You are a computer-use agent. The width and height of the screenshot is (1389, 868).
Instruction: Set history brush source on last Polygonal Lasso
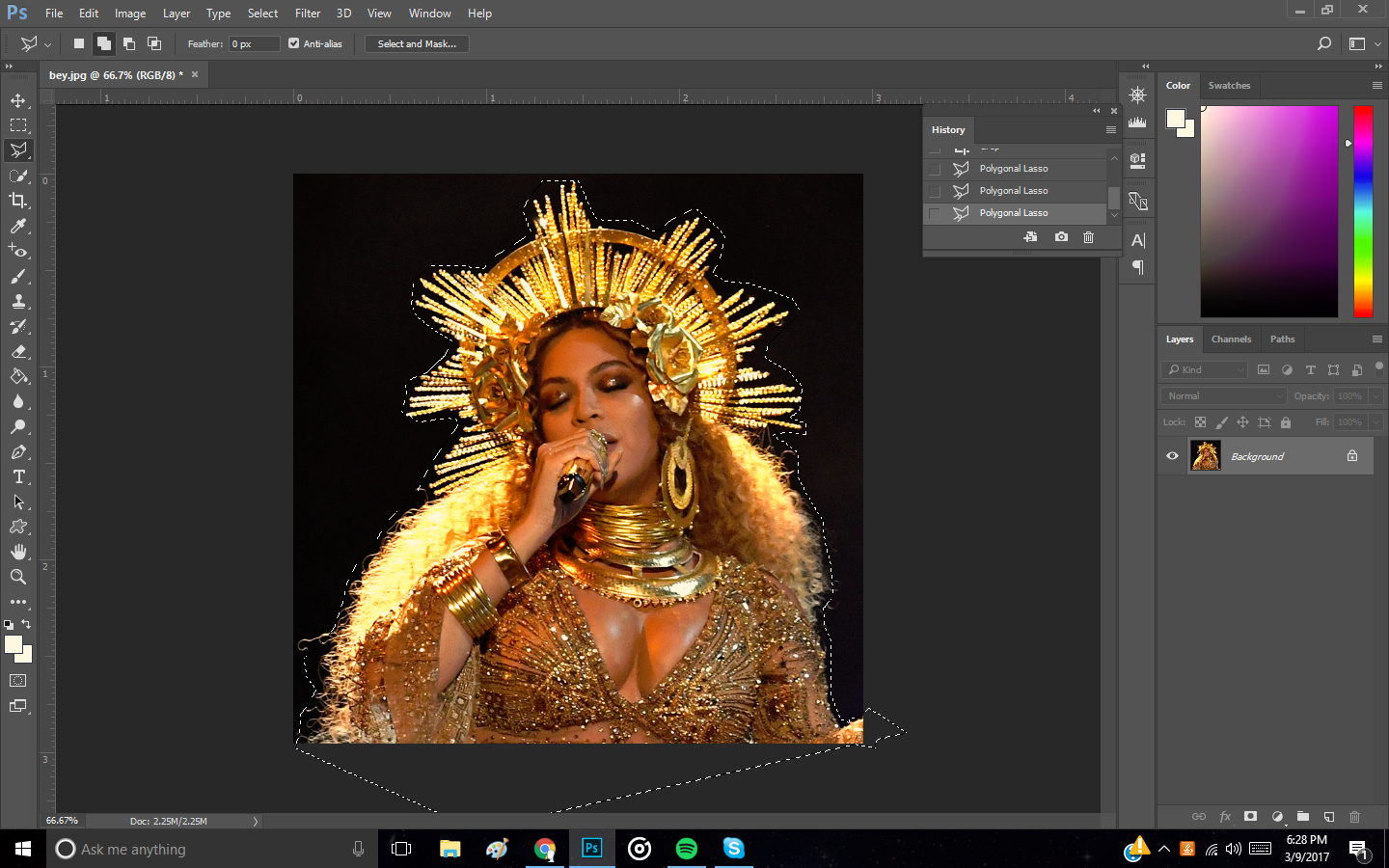[934, 213]
